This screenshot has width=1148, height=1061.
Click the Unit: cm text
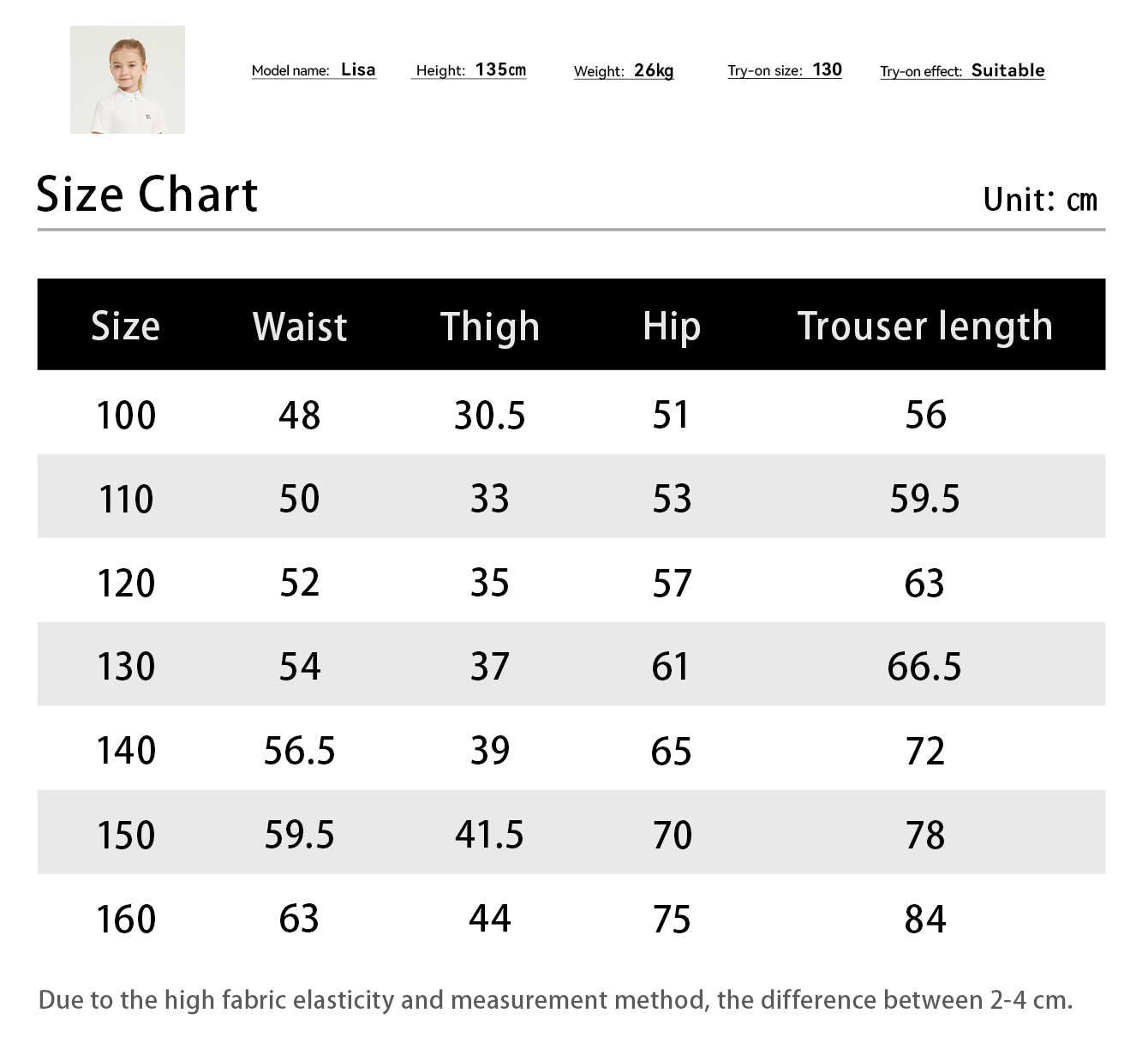pos(1039,200)
